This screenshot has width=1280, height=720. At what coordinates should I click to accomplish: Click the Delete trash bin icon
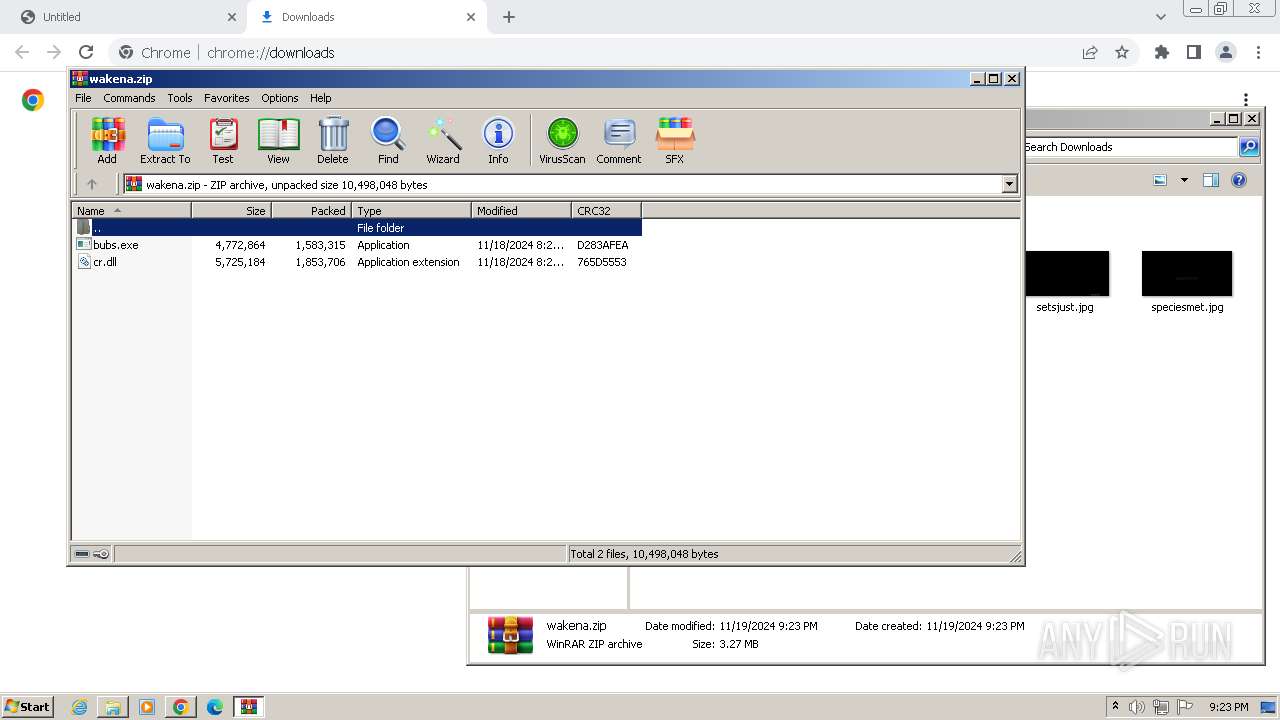333,140
